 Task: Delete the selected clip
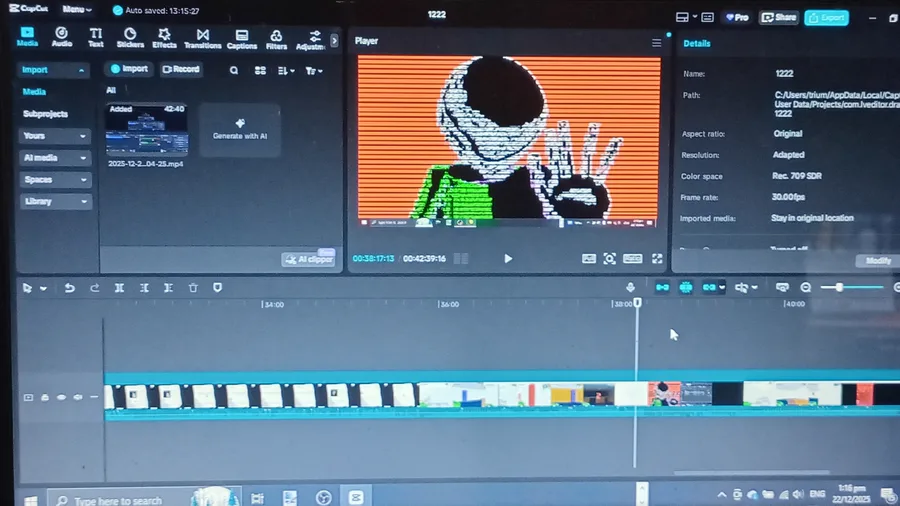tap(193, 287)
